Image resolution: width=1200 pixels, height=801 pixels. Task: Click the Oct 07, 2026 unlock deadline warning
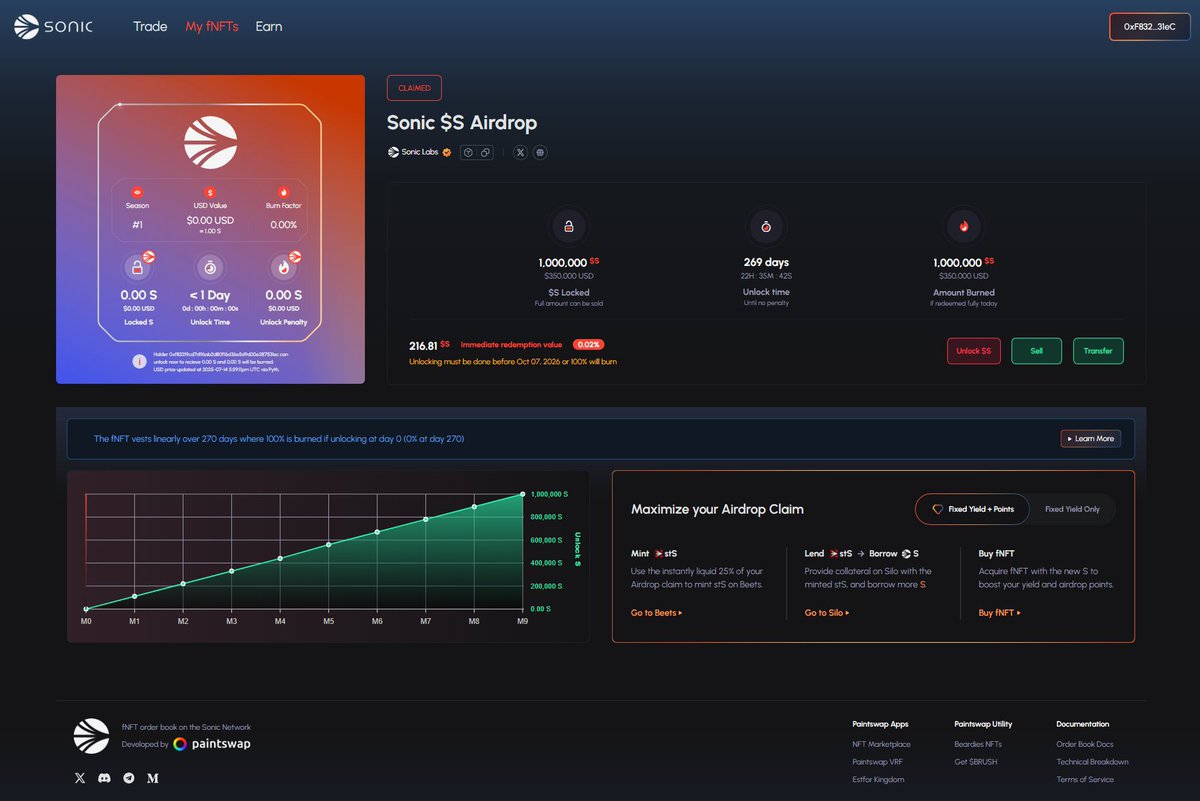513,361
